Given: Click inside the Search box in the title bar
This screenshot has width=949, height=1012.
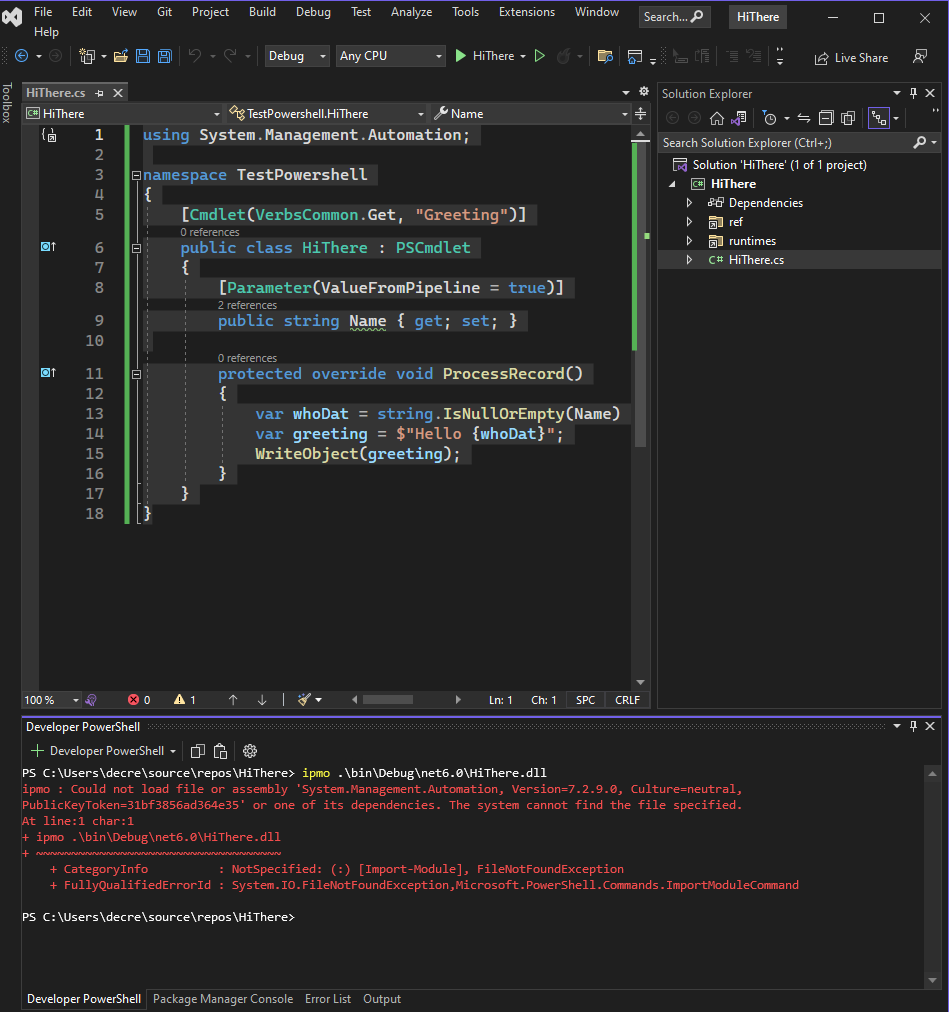Looking at the screenshot, I should [673, 16].
